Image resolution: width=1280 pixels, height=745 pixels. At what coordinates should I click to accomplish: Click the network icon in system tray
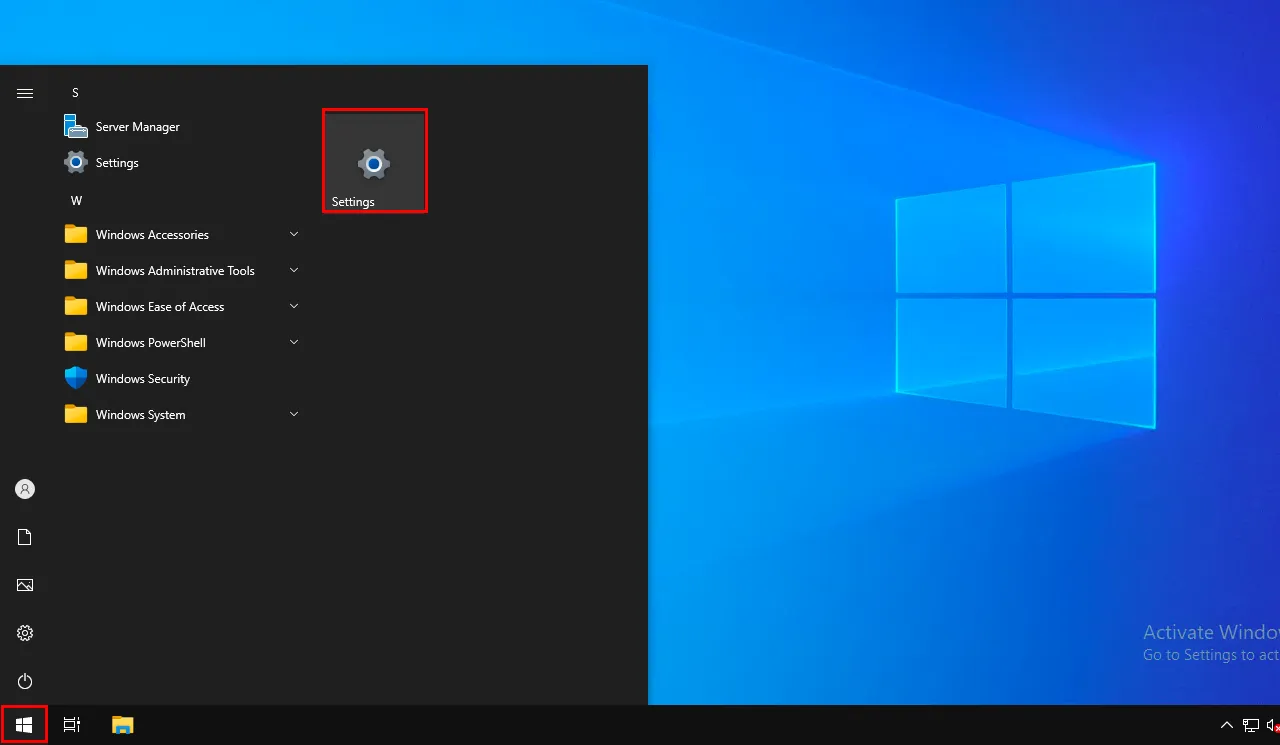coord(1251,725)
